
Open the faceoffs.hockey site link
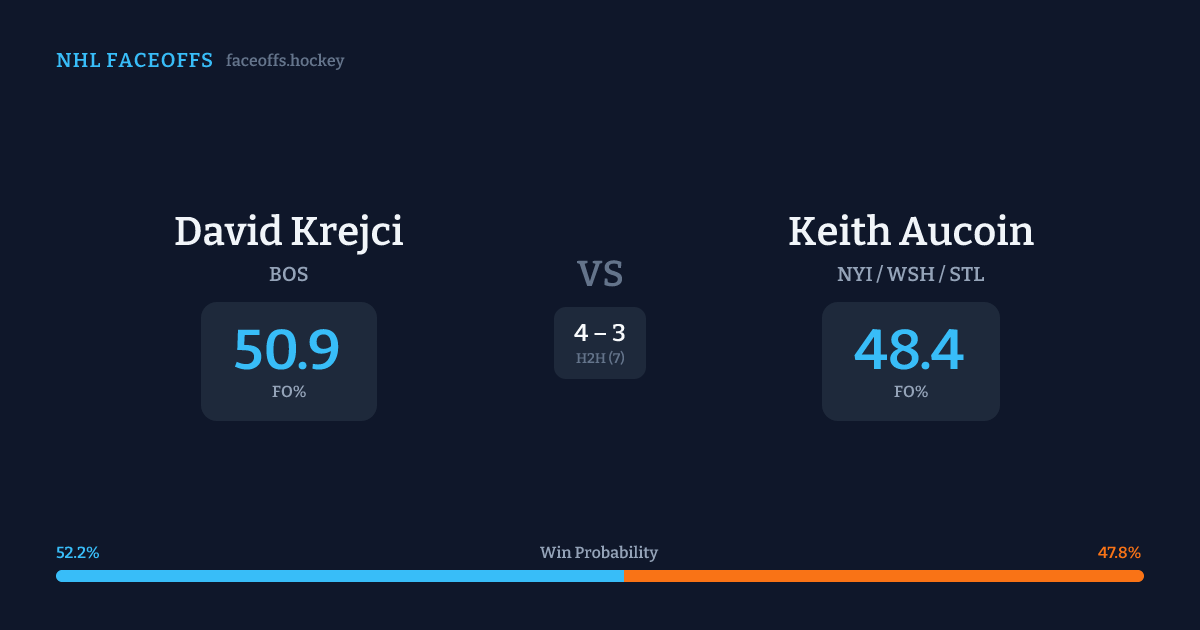[x=285, y=61]
